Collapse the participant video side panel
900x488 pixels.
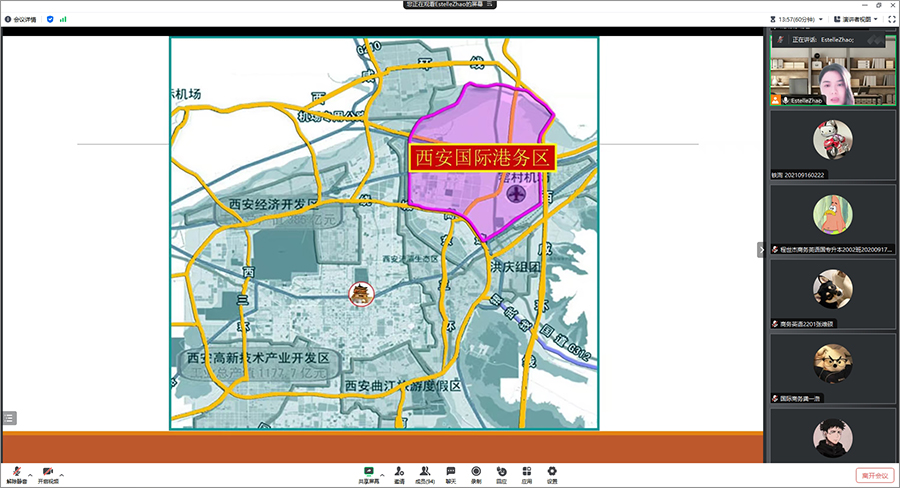click(x=760, y=250)
